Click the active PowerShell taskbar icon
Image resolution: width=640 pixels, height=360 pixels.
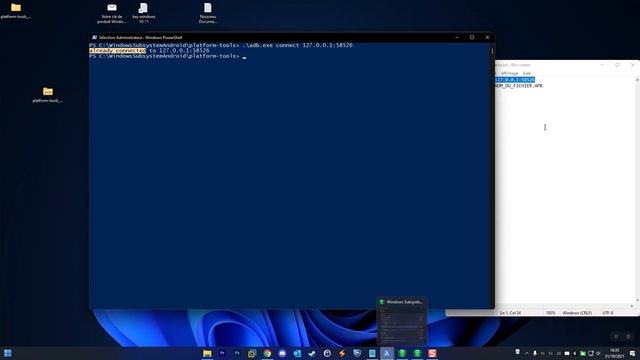pyautogui.click(x=387, y=353)
